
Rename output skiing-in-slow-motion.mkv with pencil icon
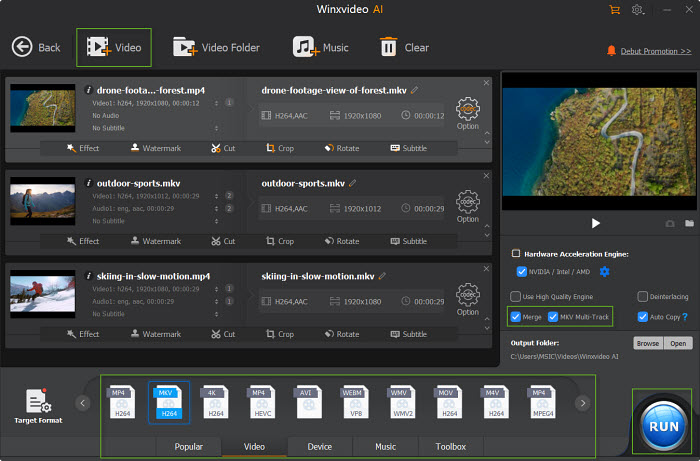382,276
